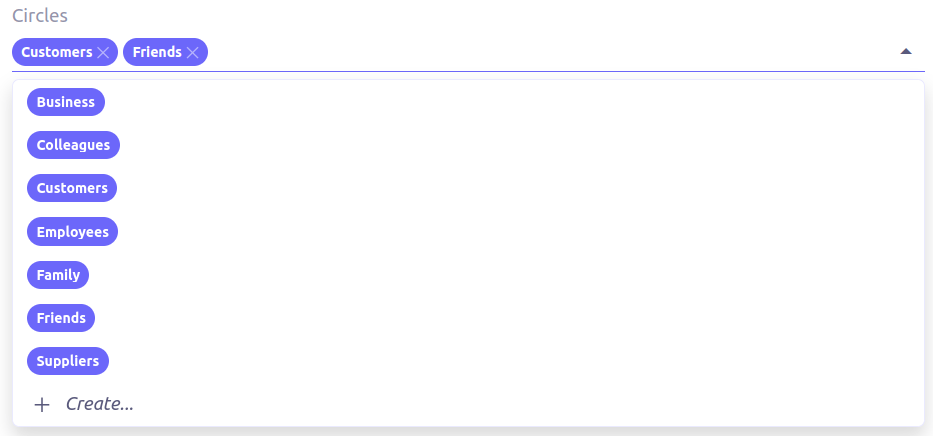Click the blank area right of the Create... row

[x=500, y=405]
